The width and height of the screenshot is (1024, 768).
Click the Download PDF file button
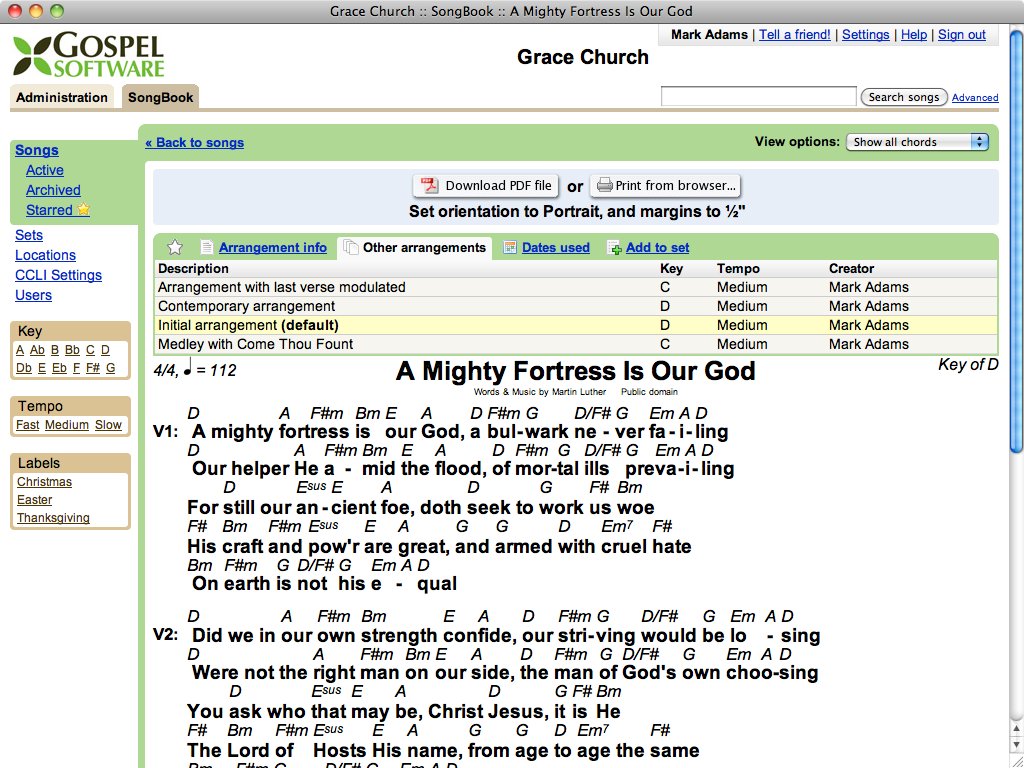tap(485, 185)
